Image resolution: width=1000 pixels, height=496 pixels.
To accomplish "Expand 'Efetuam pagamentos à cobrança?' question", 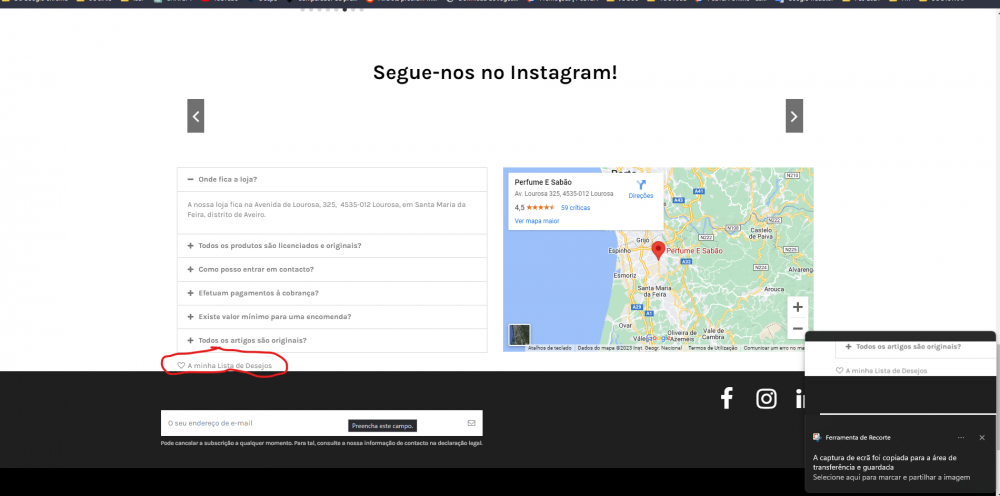I will (332, 293).
